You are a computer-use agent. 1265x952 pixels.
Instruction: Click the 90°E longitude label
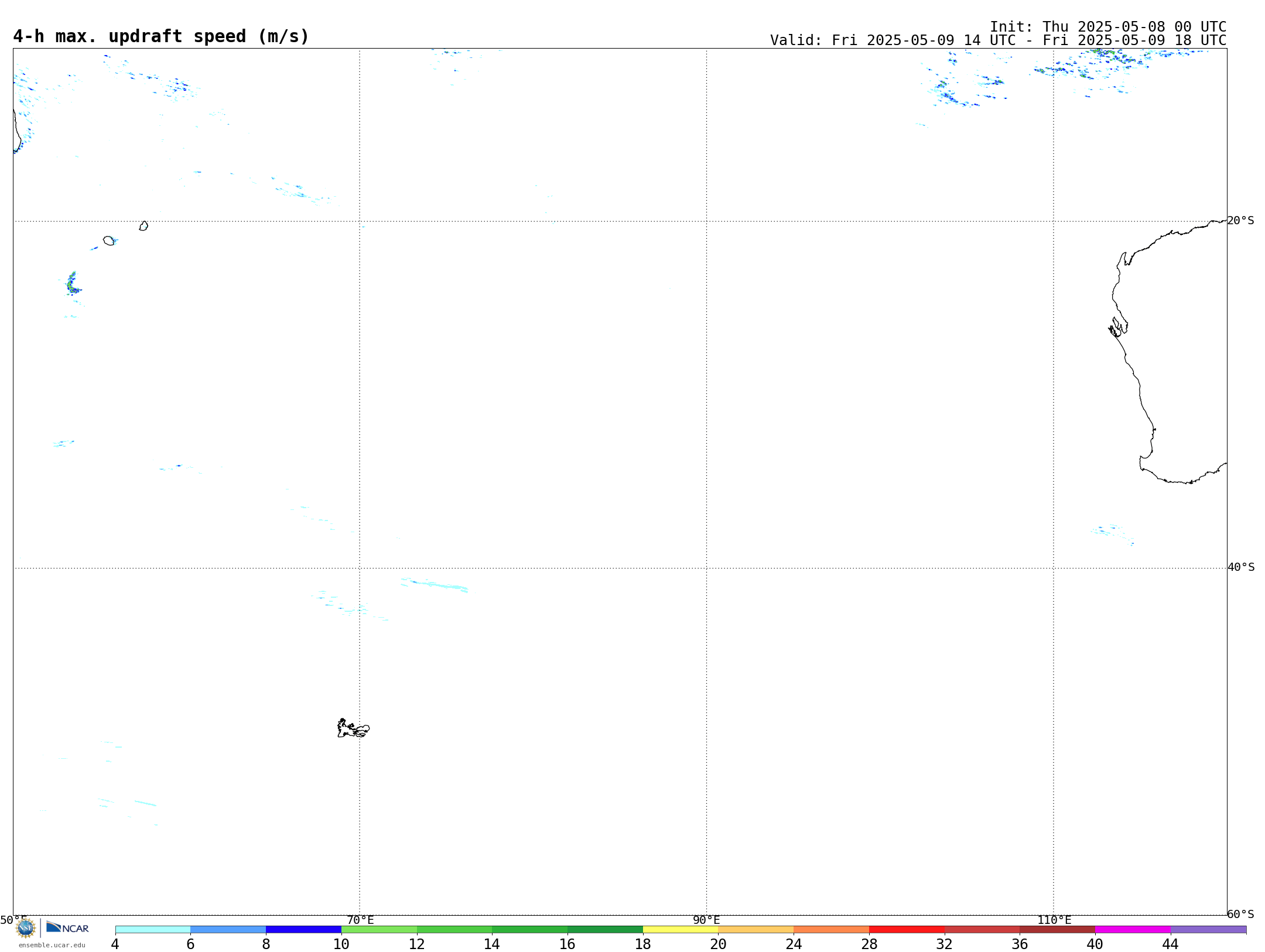706,920
